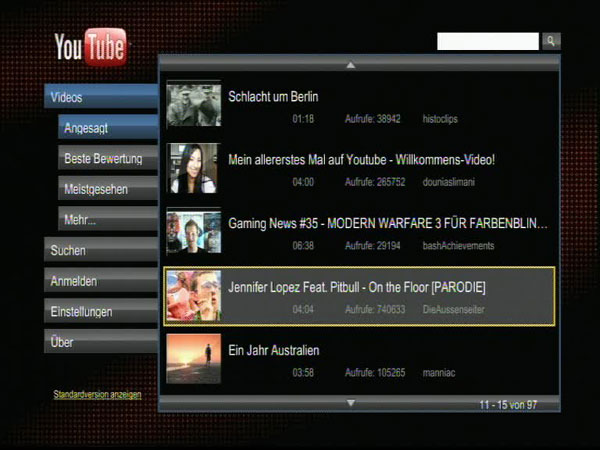Click the view count 'Aufrufe: 740633'

pyautogui.click(x=375, y=309)
